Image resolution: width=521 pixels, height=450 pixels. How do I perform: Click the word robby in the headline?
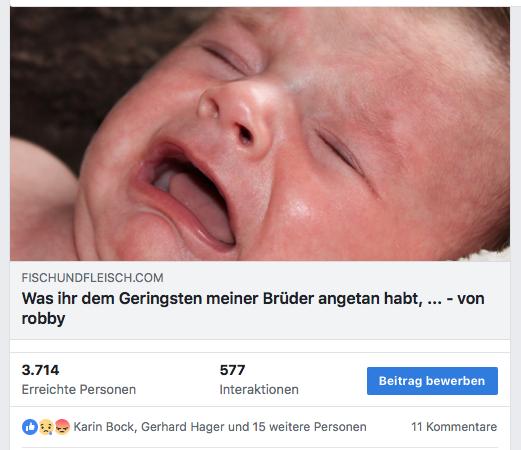pyautogui.click(x=43, y=319)
